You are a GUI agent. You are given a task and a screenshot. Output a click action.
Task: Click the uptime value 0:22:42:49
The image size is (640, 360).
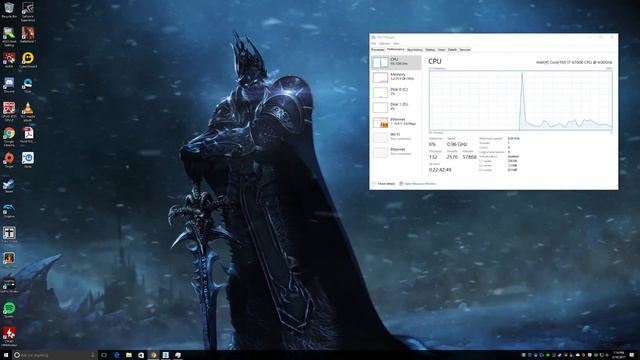coord(440,169)
